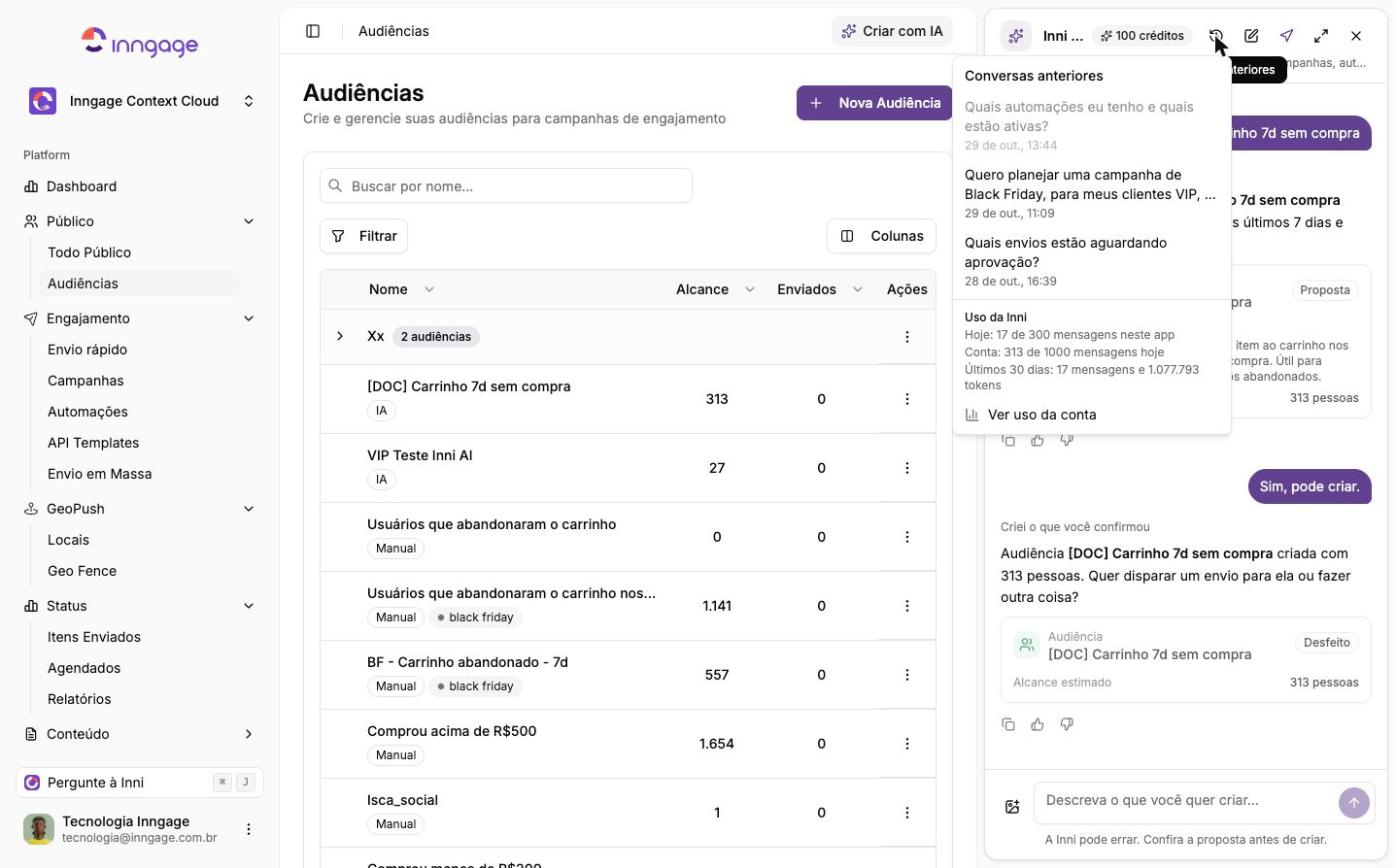Open user account options menu

pyautogui.click(x=249, y=829)
